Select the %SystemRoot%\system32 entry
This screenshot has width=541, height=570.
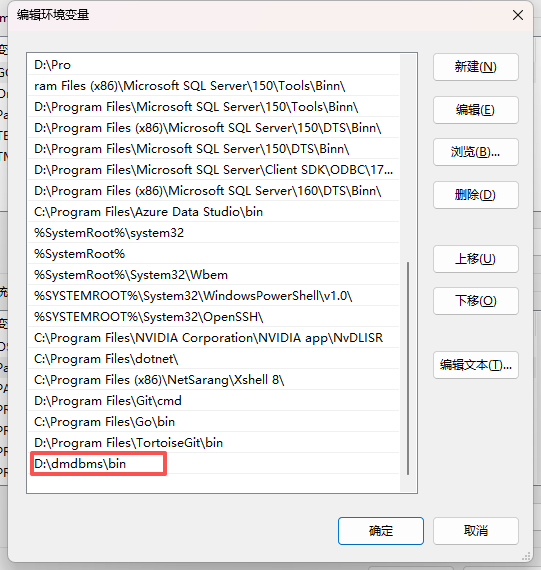[x=214, y=233]
